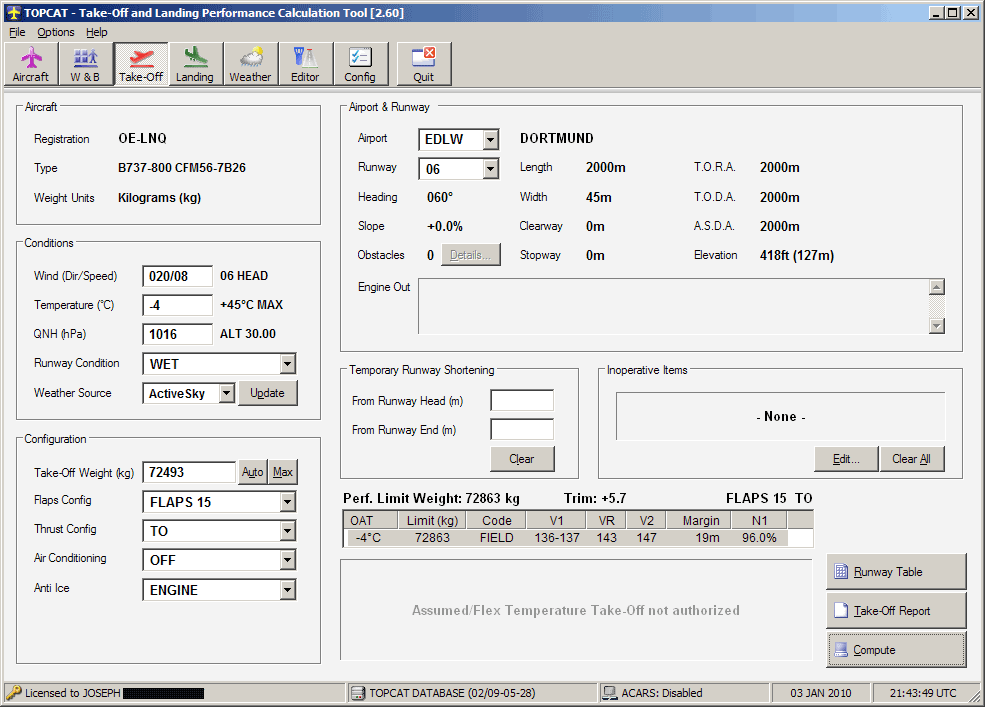Open the Config settings page
Screen dimensions: 985x707
click(x=360, y=64)
